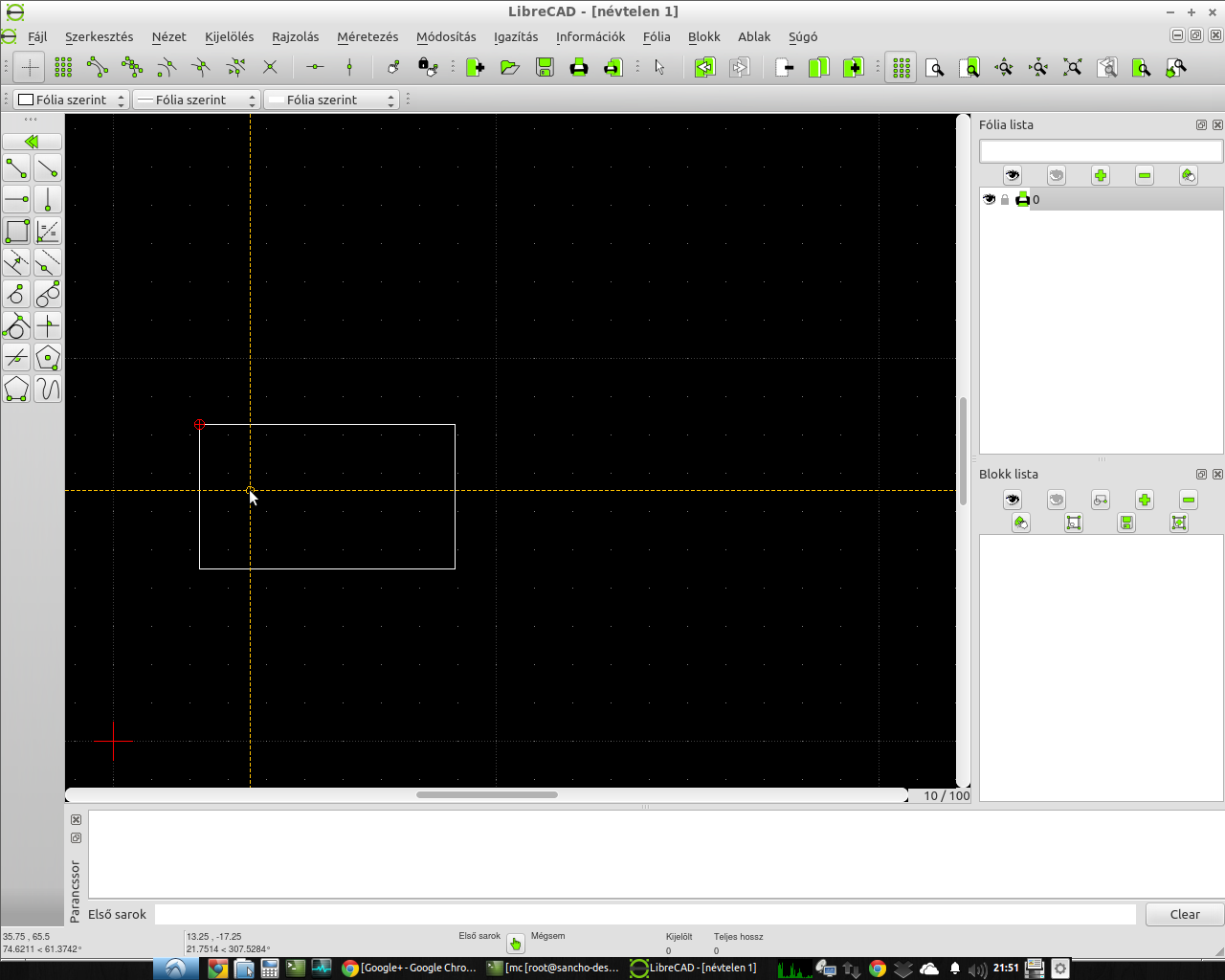Choose the rectangle drawing tool
This screenshot has height=980, width=1225.
pyautogui.click(x=16, y=232)
